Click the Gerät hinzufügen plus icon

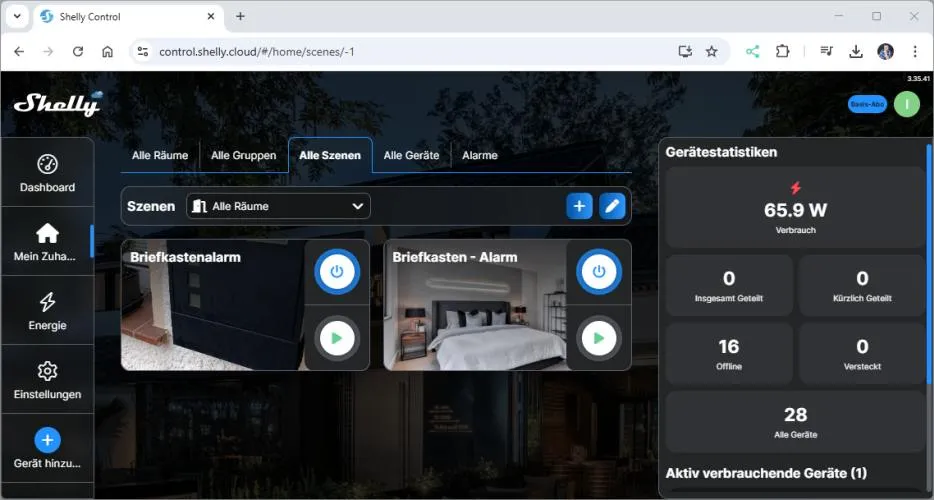(47, 440)
